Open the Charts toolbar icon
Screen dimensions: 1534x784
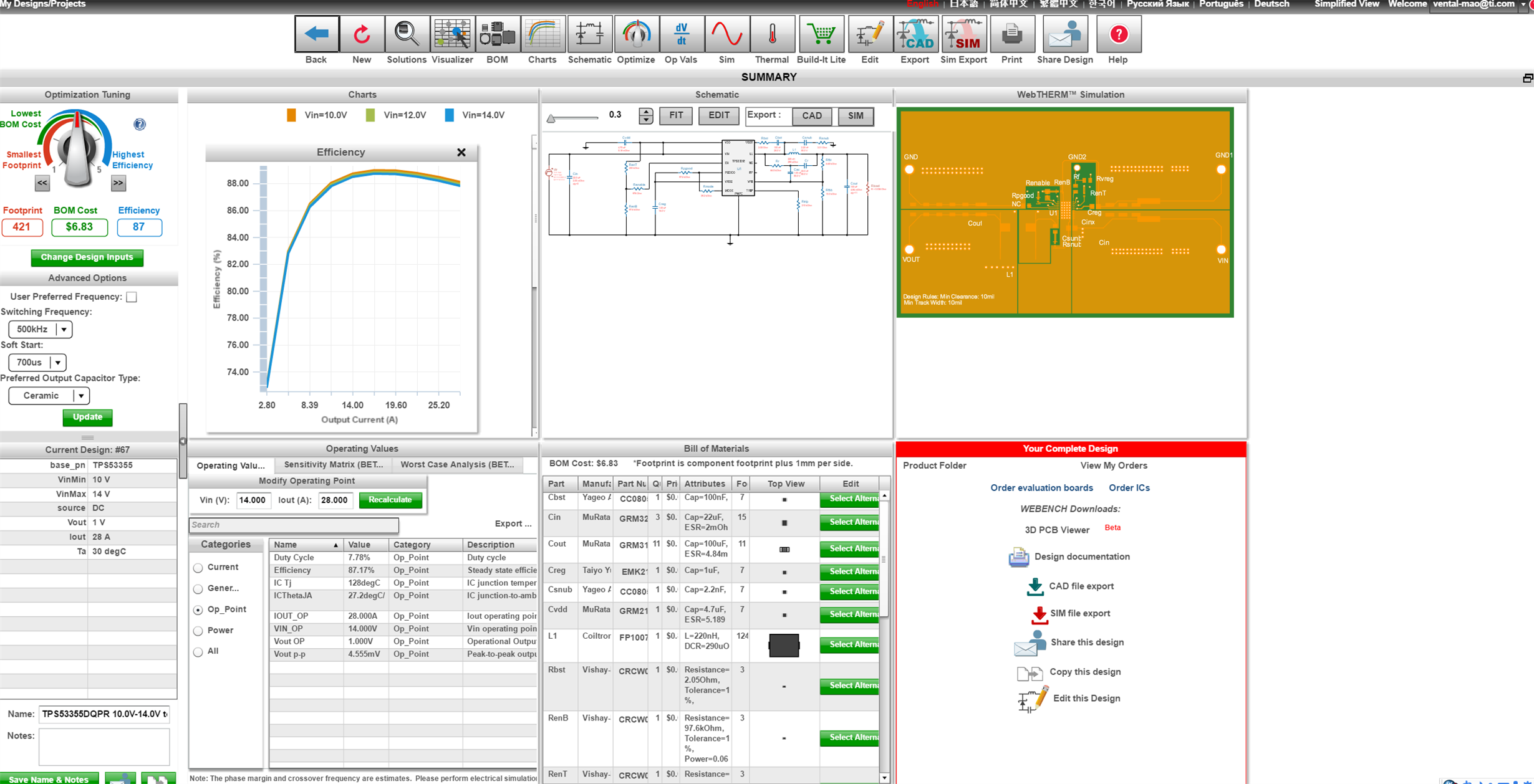tap(543, 34)
